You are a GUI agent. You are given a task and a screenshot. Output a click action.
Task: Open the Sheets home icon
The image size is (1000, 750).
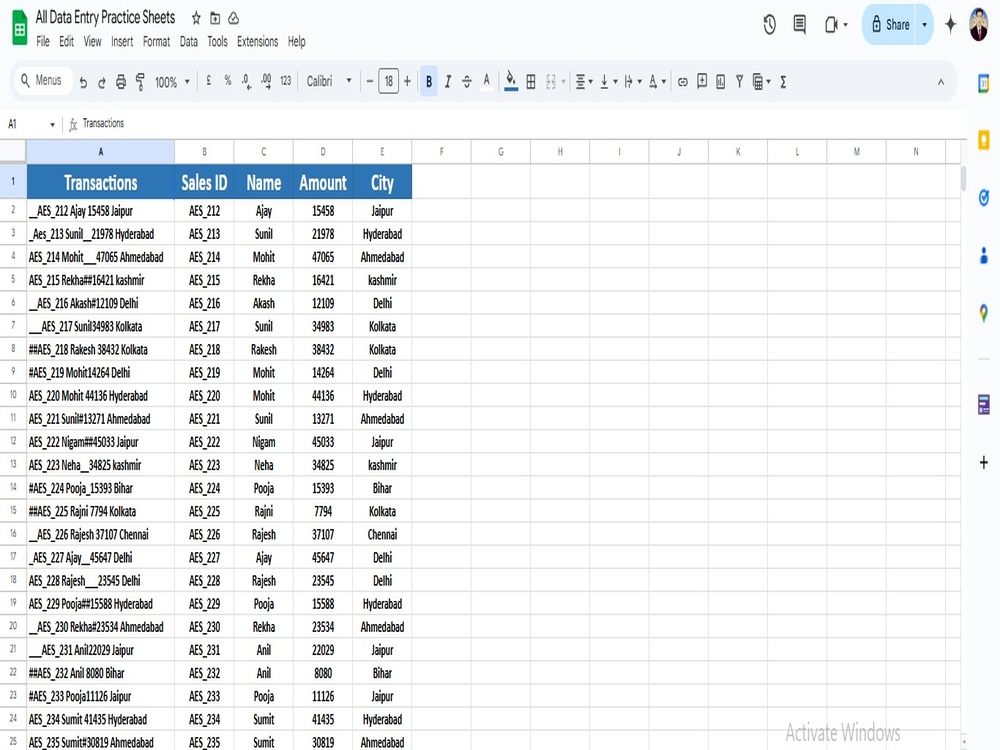tap(19, 27)
